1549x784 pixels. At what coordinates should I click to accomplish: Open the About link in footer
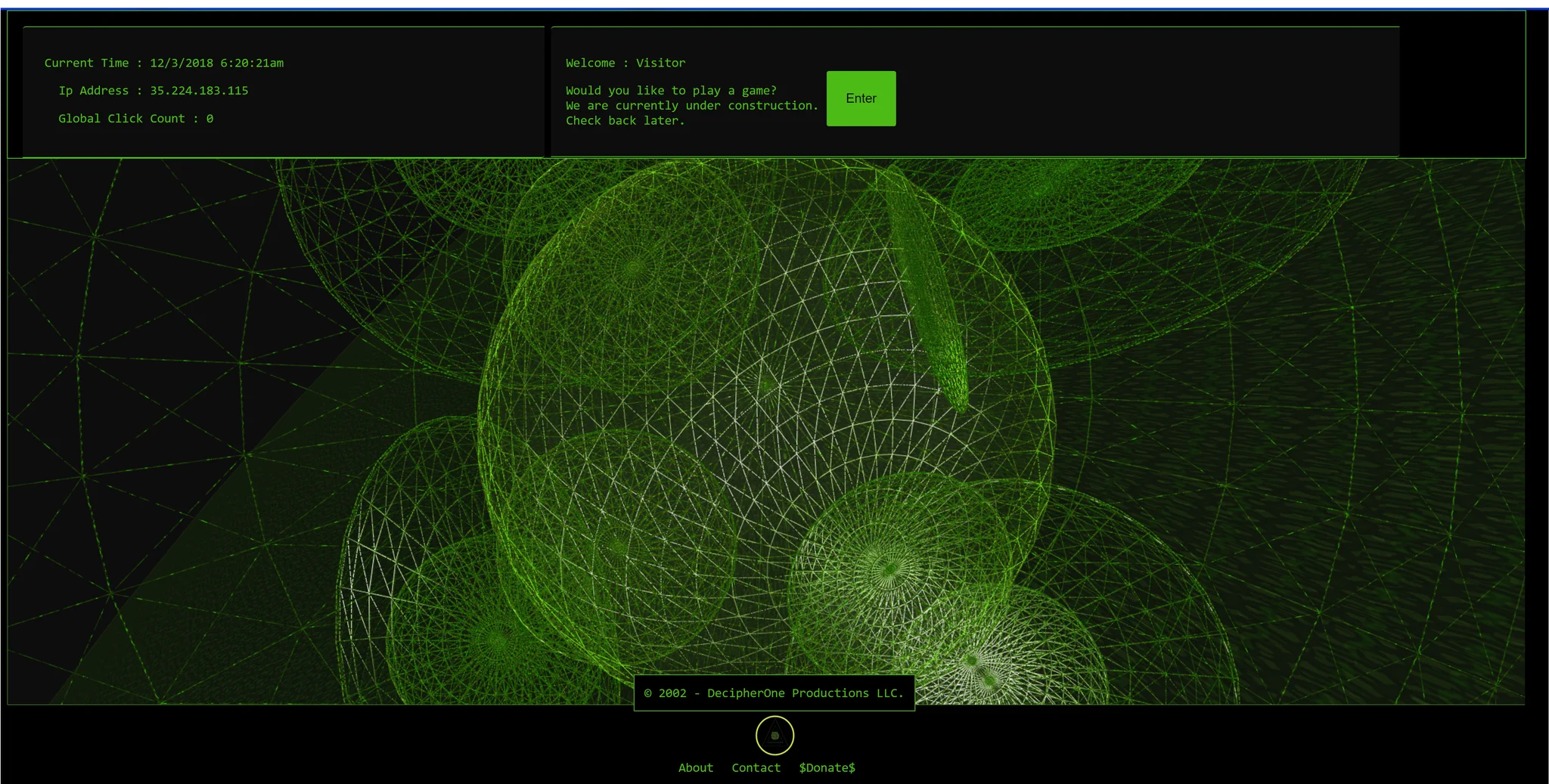point(696,767)
